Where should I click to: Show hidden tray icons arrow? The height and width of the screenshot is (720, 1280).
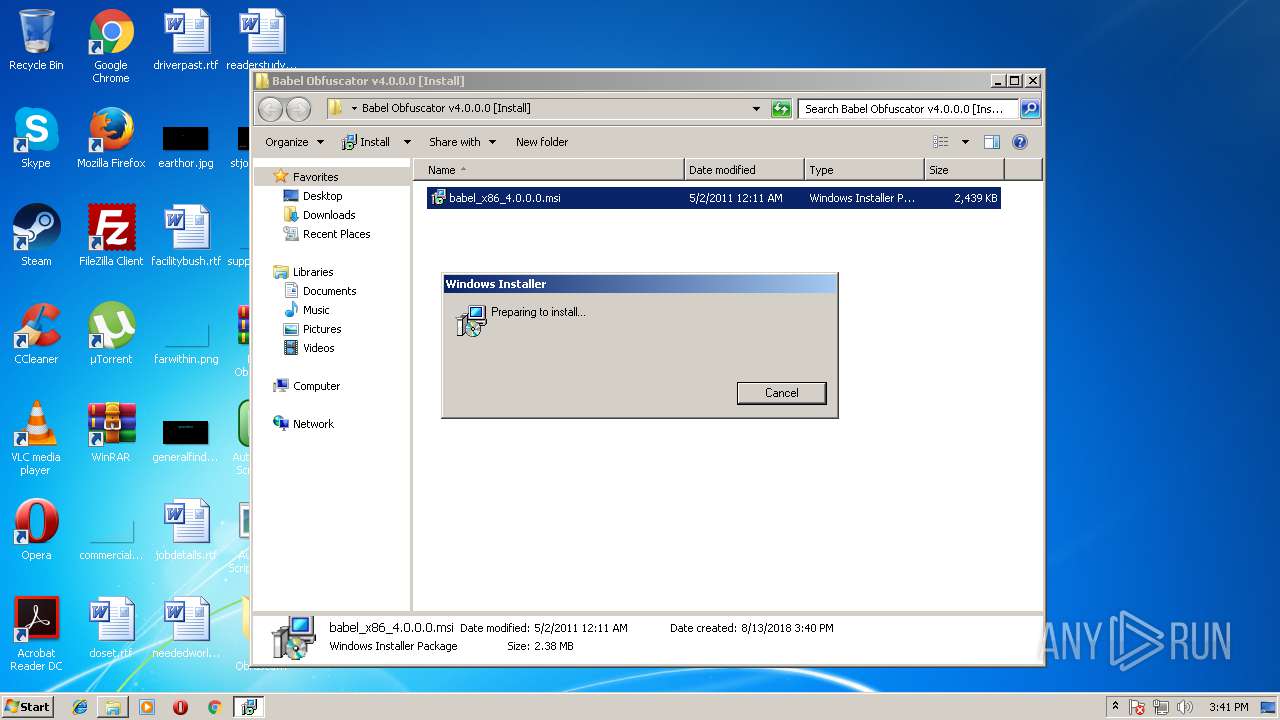point(1115,707)
